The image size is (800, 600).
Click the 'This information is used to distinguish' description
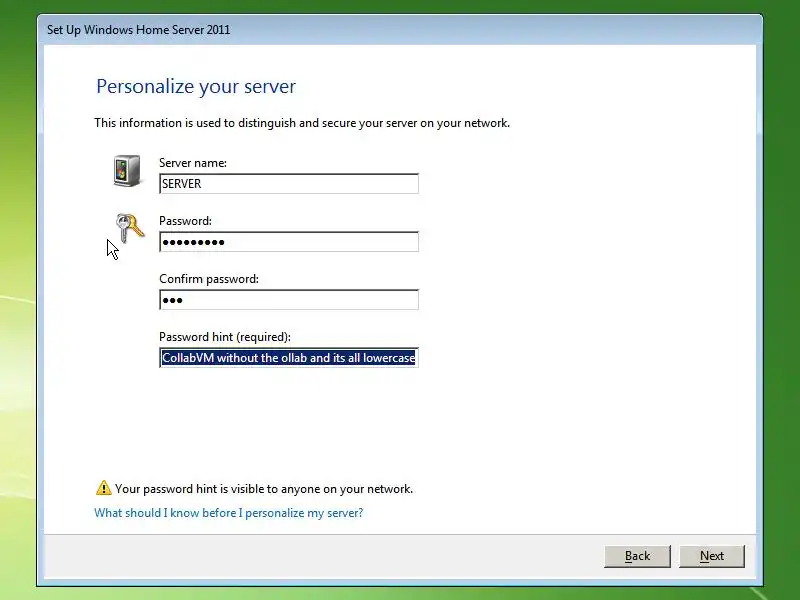302,123
